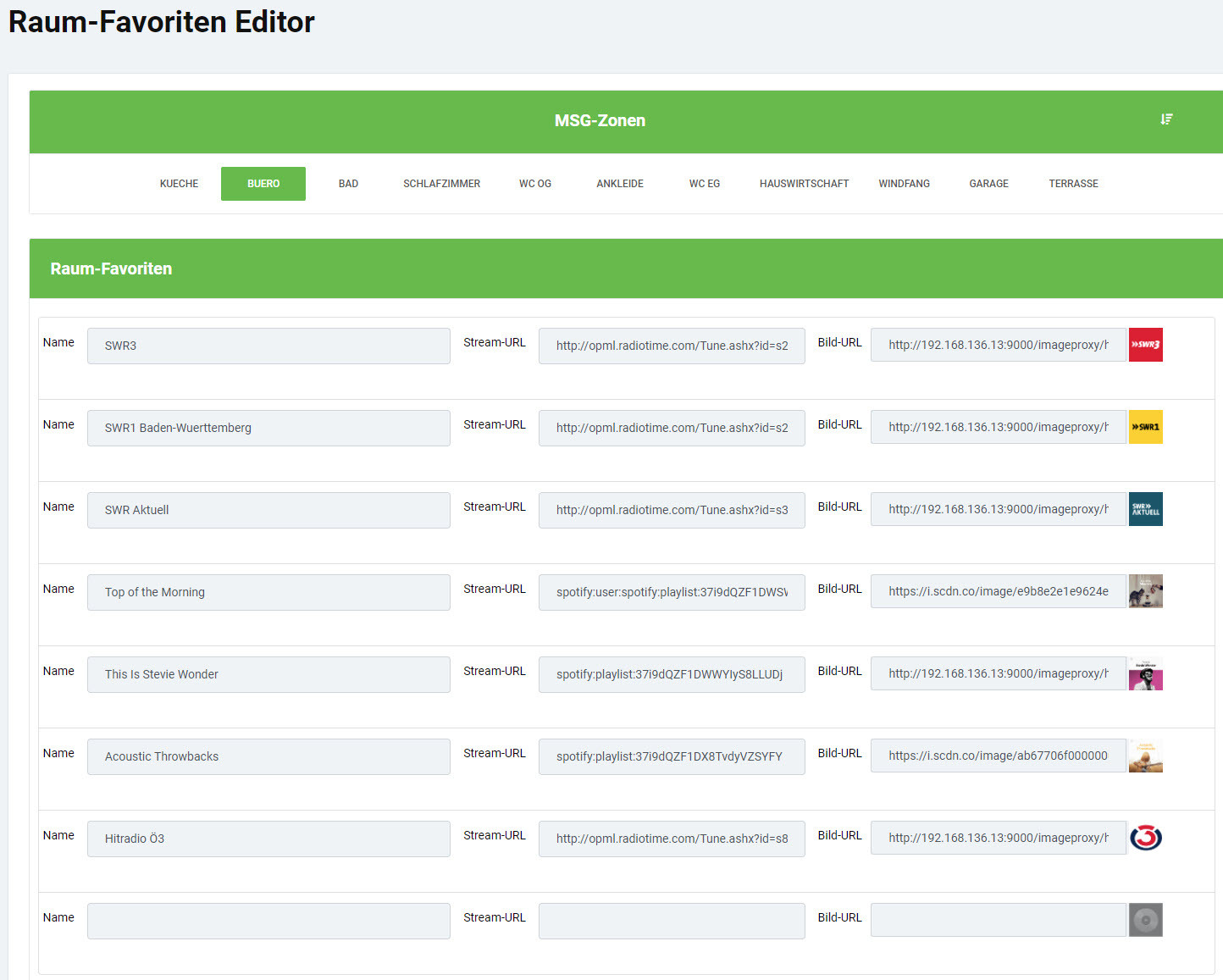Click the SWR Aktuell name field
The image size is (1223, 980).
point(268,510)
